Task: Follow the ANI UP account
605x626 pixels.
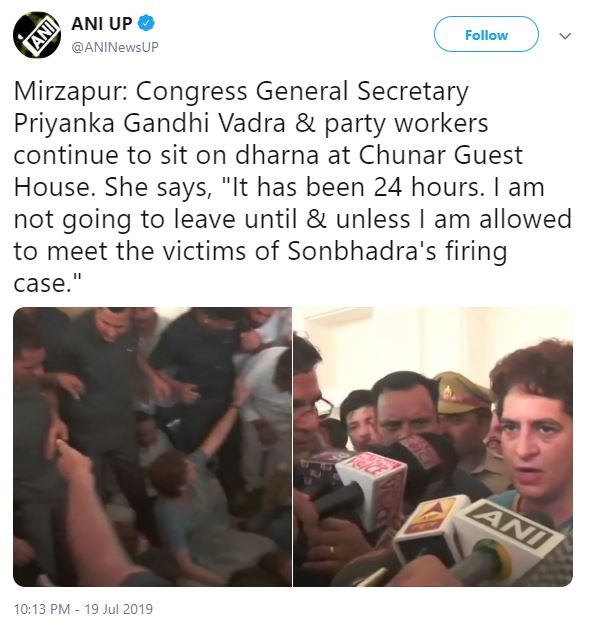Action: tap(486, 34)
